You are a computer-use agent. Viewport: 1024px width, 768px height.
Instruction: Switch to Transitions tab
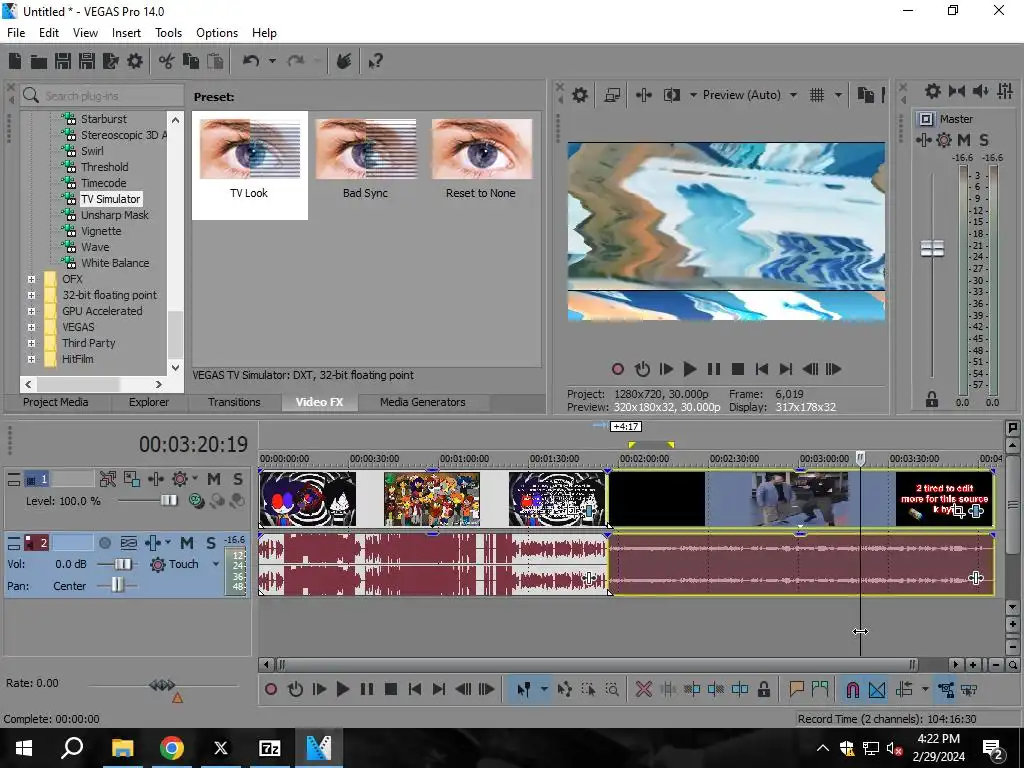[x=234, y=402]
